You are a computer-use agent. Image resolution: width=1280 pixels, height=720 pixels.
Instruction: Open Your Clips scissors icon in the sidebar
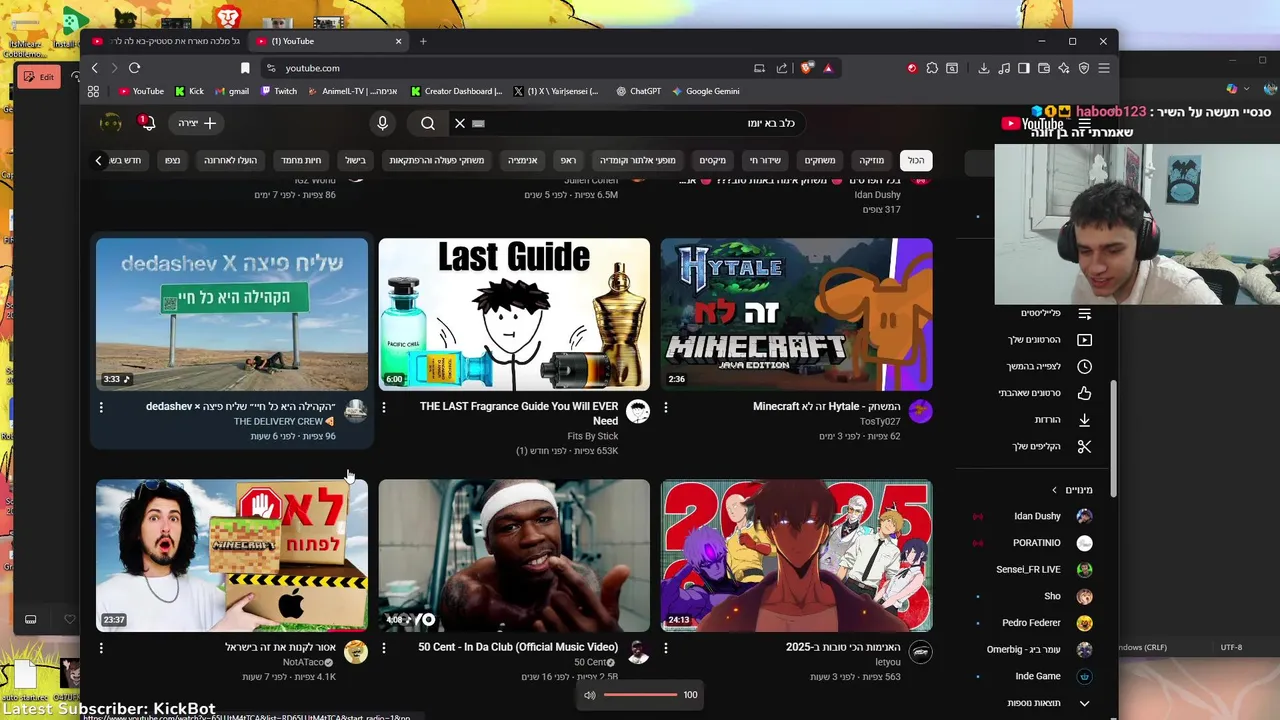(x=1084, y=446)
